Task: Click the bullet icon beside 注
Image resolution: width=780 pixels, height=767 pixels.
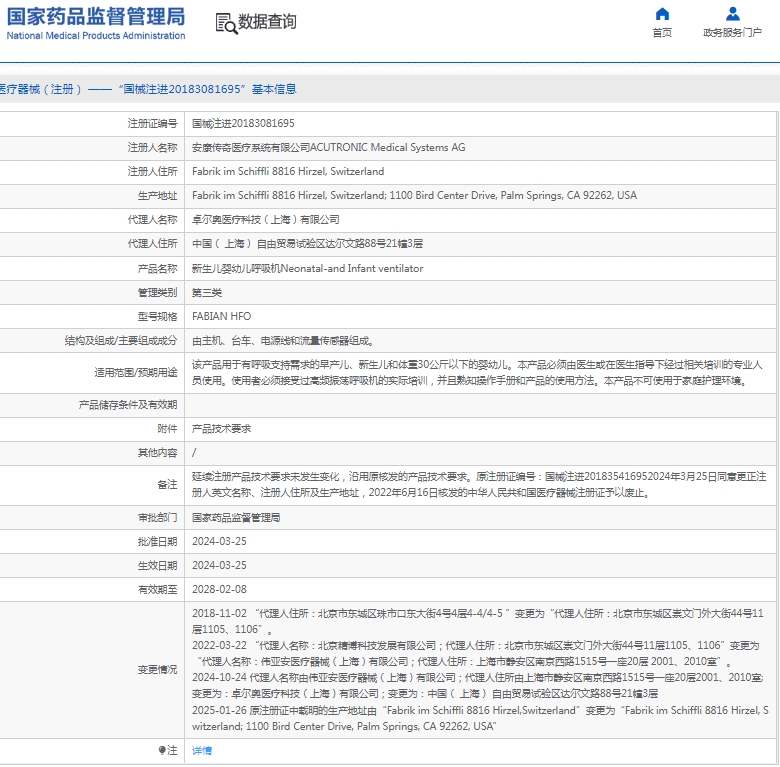Action: coord(162,750)
